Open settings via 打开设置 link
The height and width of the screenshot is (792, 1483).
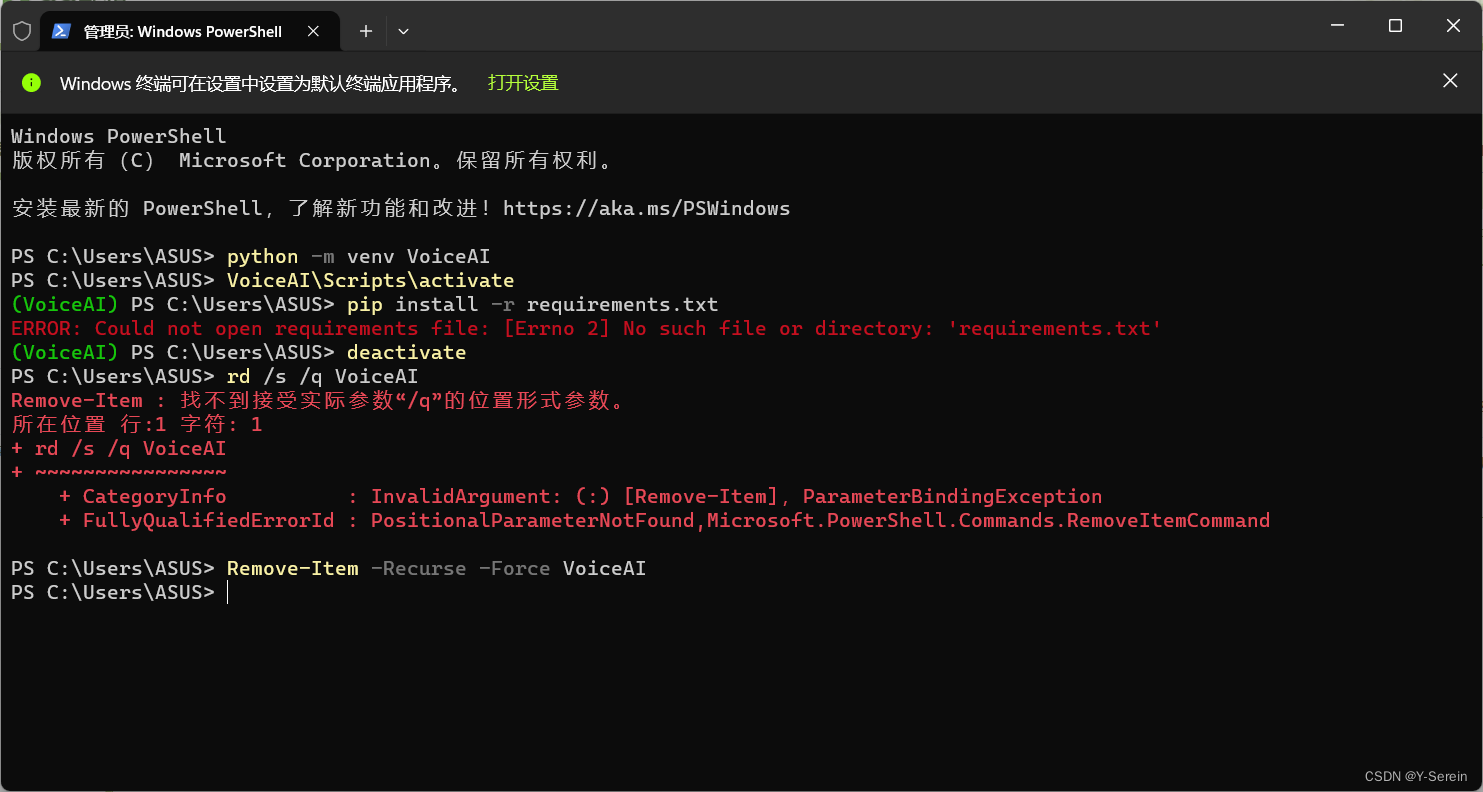point(523,83)
